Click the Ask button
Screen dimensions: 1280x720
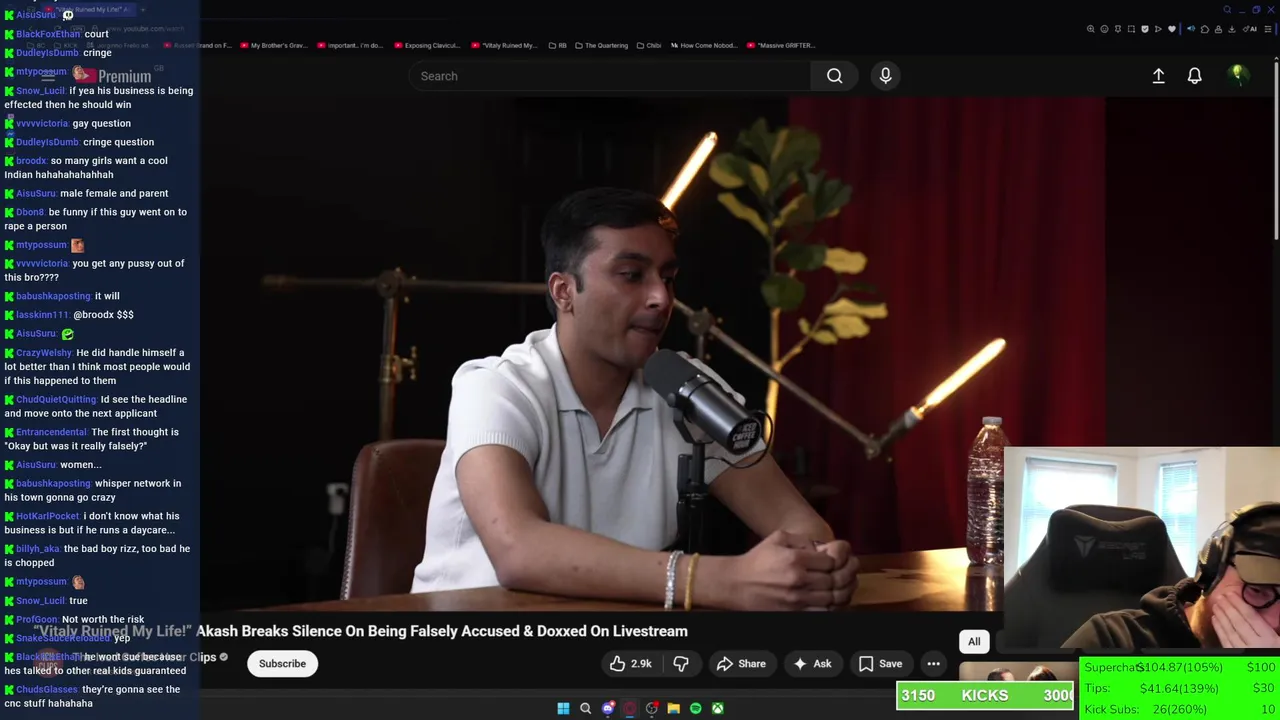pyautogui.click(x=812, y=663)
